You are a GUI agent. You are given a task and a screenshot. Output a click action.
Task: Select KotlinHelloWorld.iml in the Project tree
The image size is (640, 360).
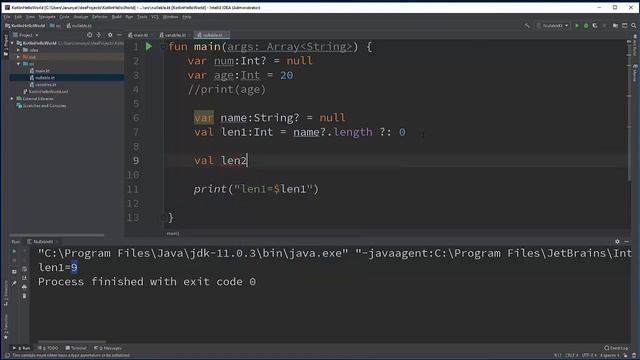[x=46, y=91]
